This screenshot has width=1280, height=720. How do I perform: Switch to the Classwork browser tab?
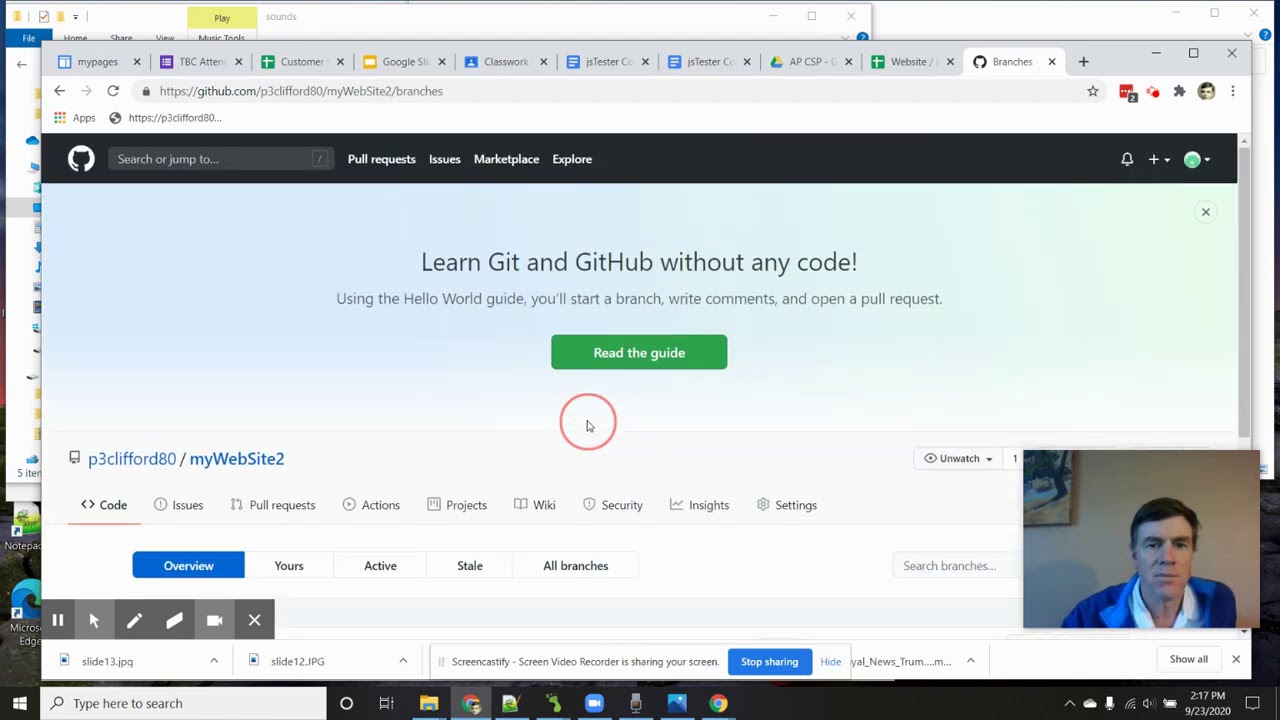click(506, 62)
